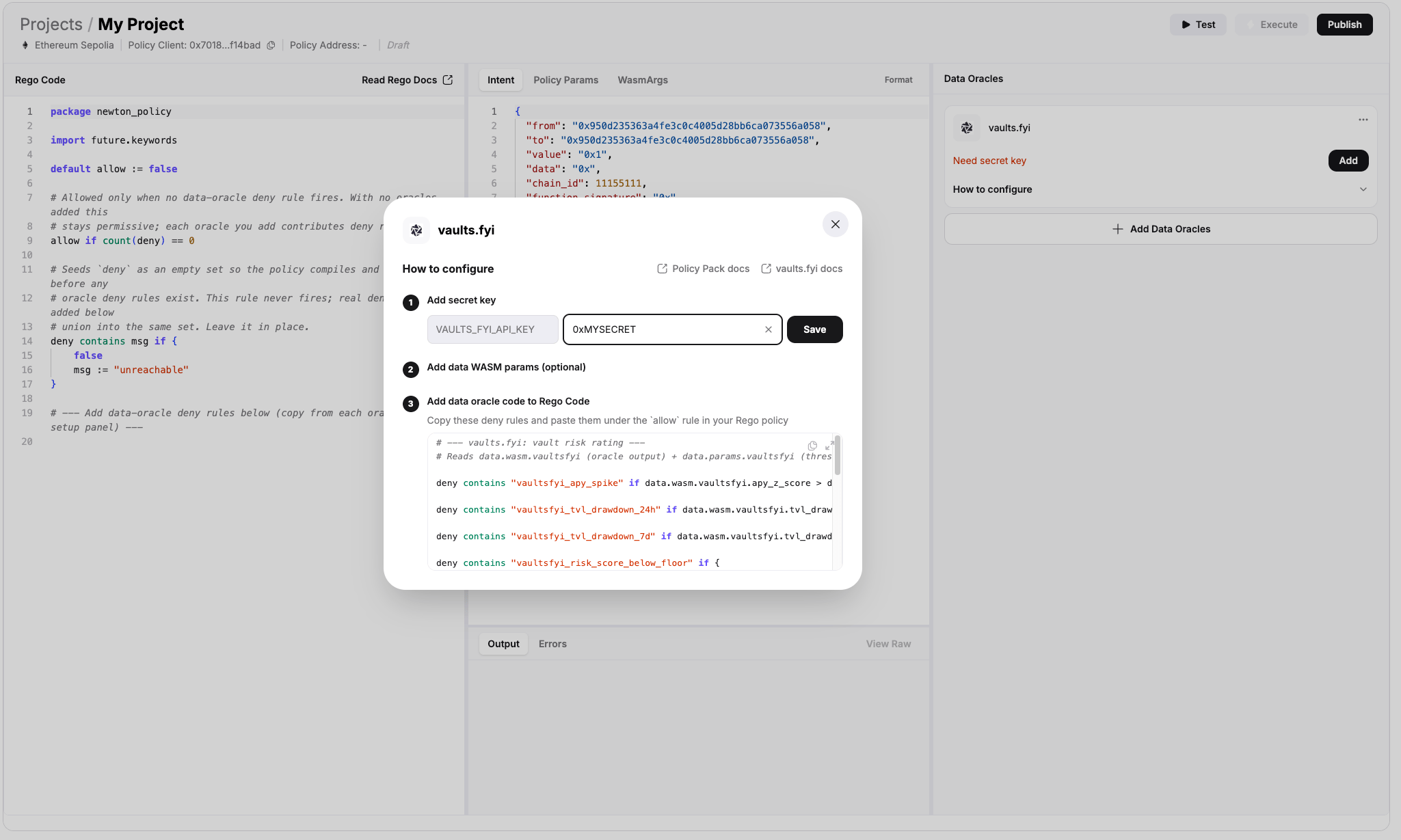Screen dimensions: 1401x840
Task: Click 'Need secret key' warning text
Action: tap(989, 161)
